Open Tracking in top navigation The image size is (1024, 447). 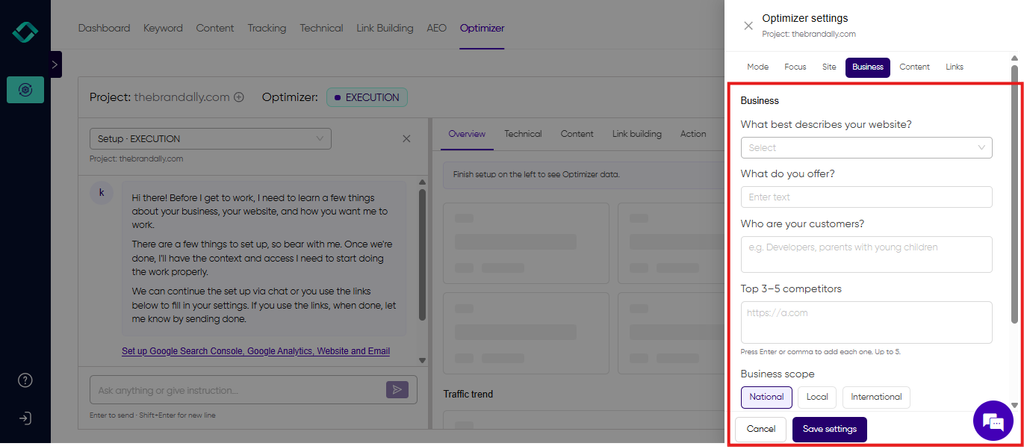pos(267,28)
